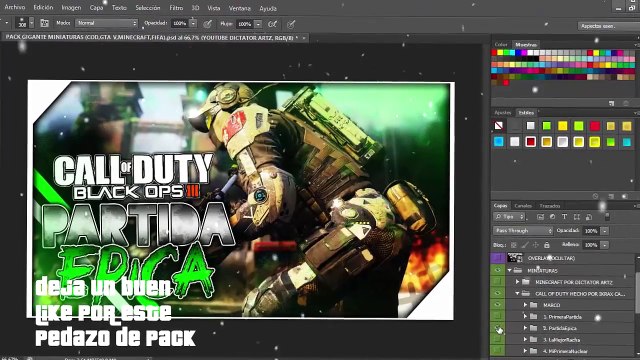Select the Capas tab
Viewport: 640px width, 360px height.
[x=500, y=206]
